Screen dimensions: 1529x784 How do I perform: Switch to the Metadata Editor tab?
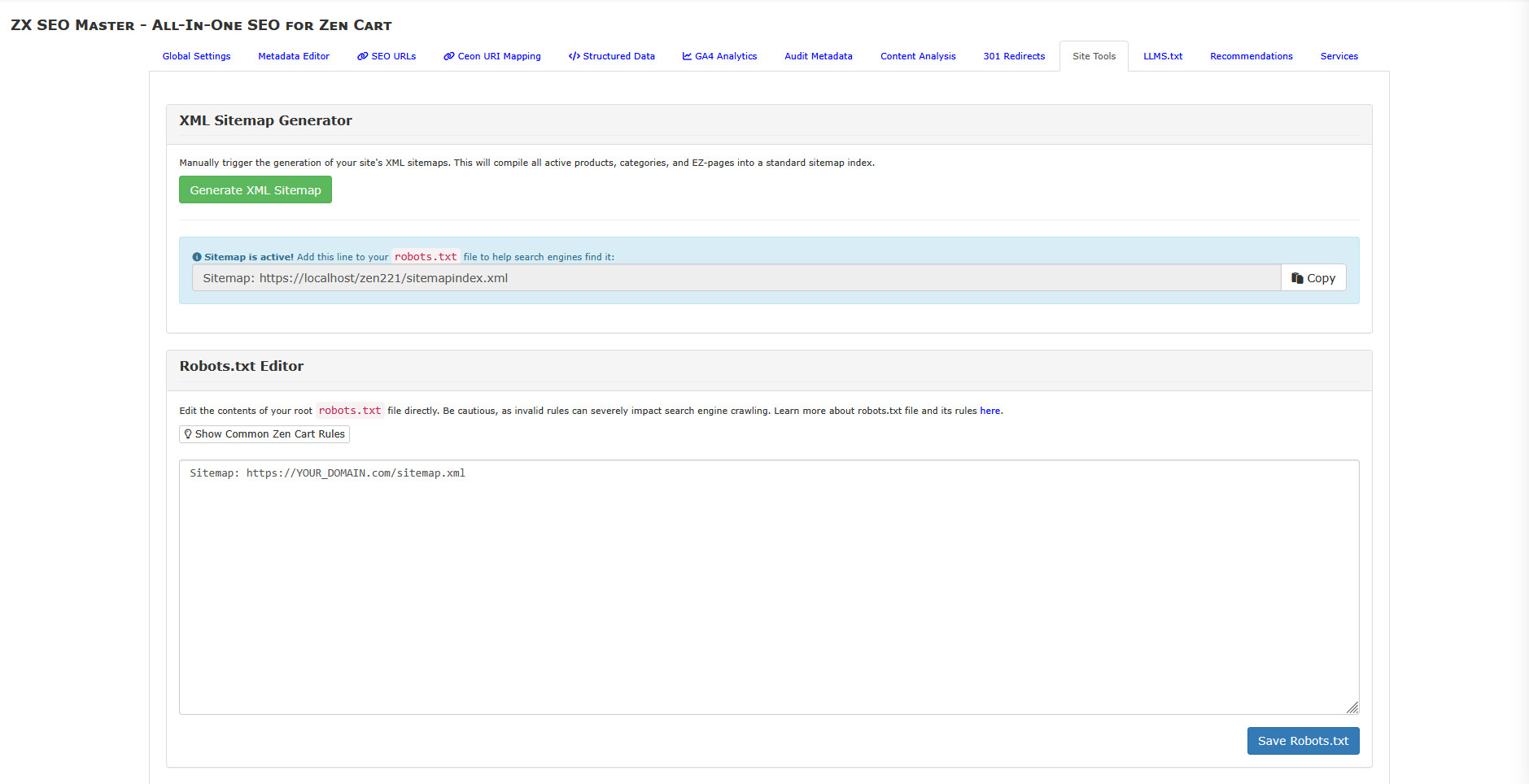tap(294, 56)
